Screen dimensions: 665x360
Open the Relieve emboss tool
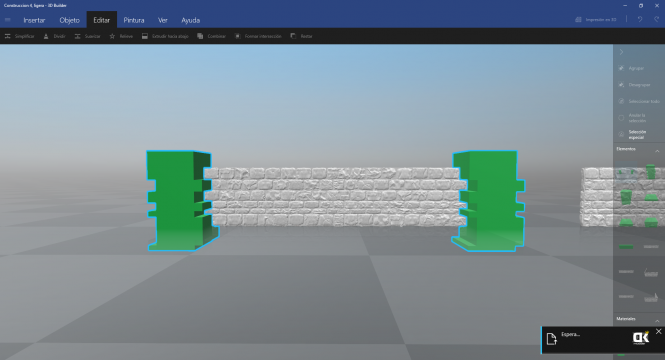pyautogui.click(x=121, y=36)
